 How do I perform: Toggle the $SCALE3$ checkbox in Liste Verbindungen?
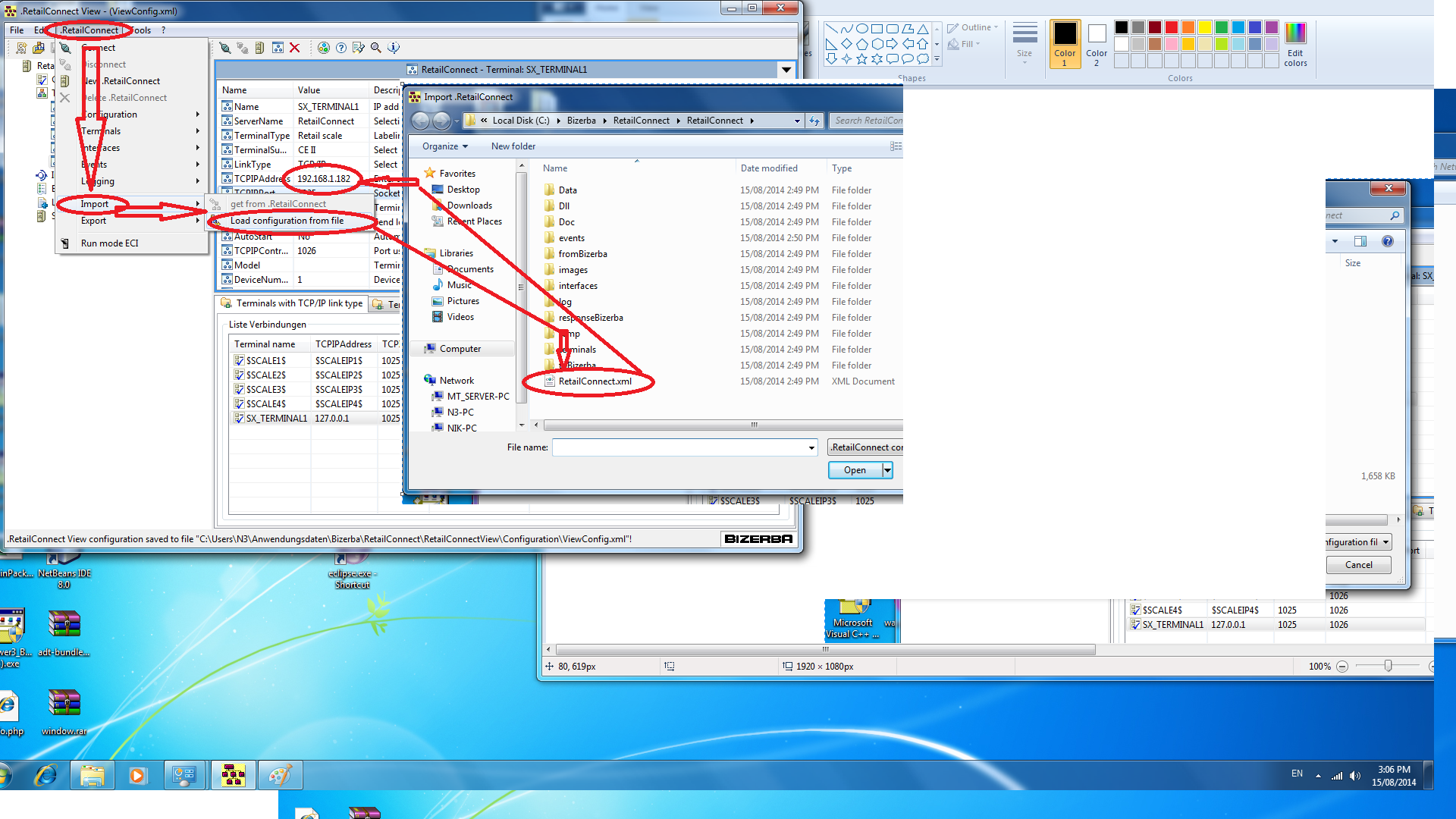[x=239, y=390]
